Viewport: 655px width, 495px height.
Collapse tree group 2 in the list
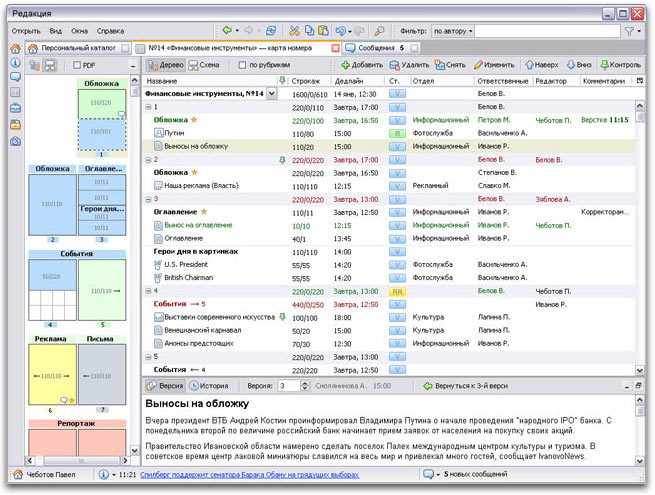[148, 159]
